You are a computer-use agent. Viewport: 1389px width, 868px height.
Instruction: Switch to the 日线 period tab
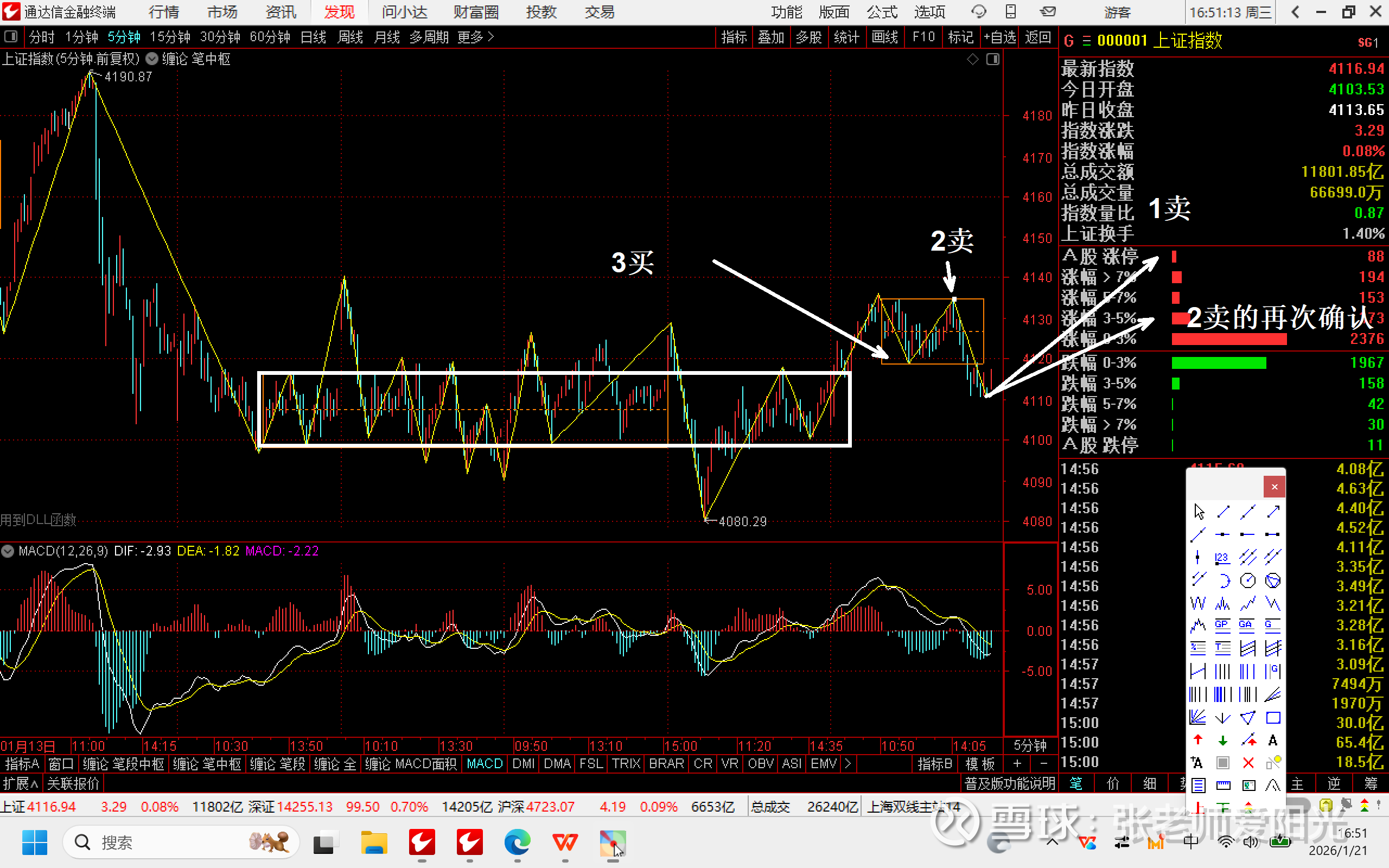314,37
